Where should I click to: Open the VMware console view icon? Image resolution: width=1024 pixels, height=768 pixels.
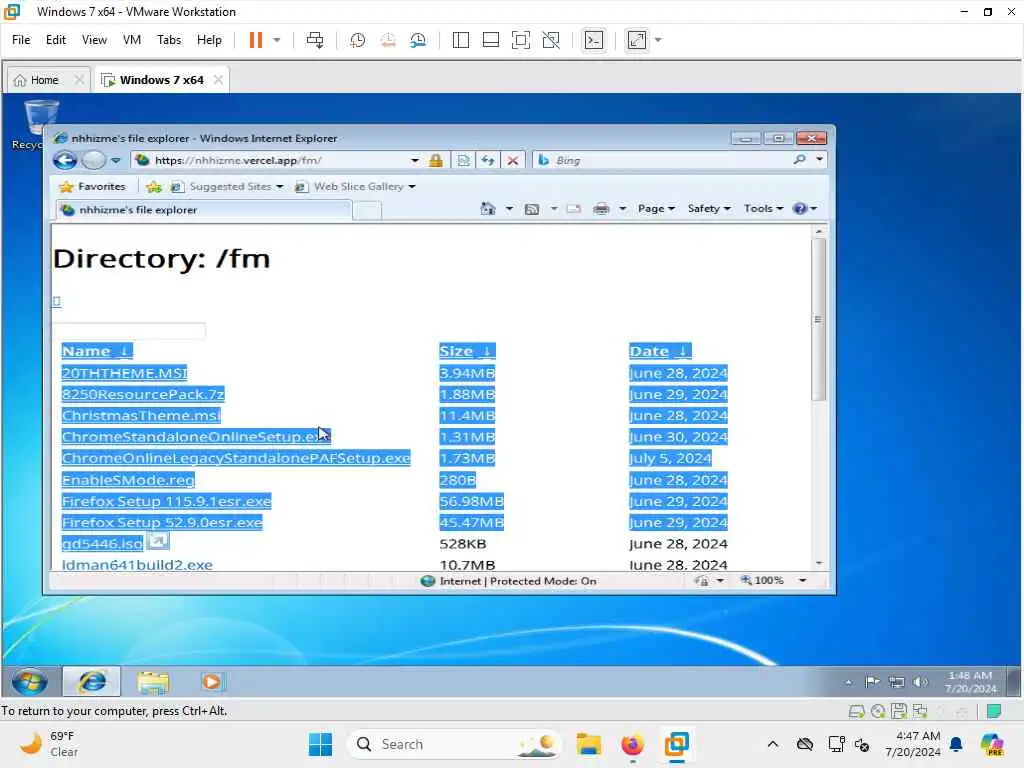tap(594, 40)
